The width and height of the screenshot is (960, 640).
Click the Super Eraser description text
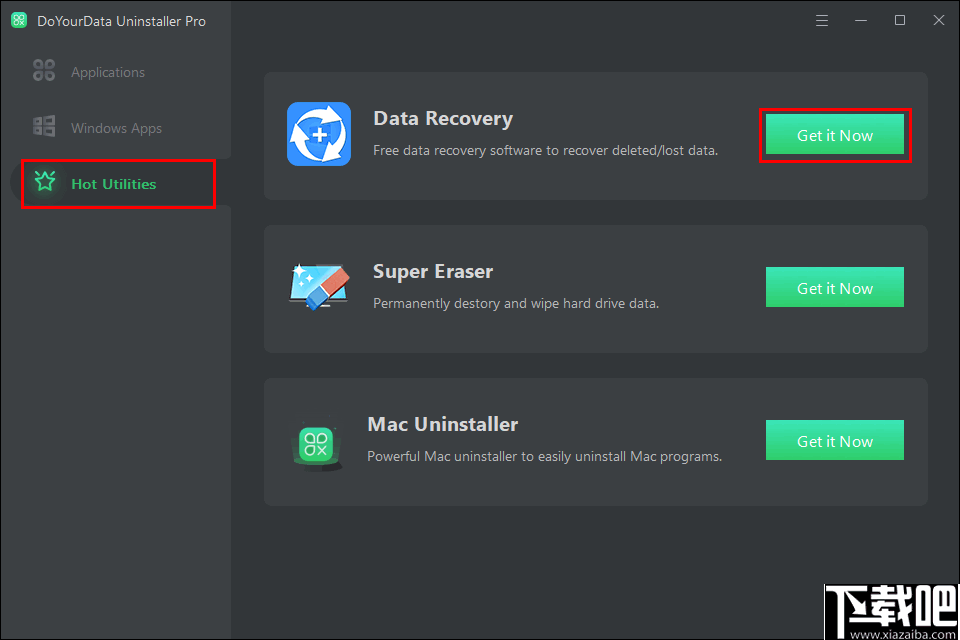pyautogui.click(x=516, y=303)
